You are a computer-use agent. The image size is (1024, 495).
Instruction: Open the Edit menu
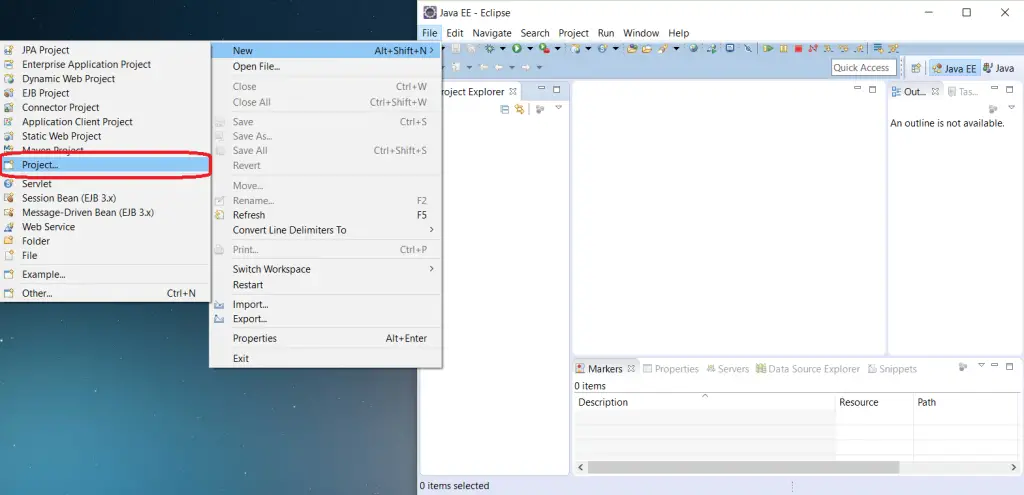455,33
